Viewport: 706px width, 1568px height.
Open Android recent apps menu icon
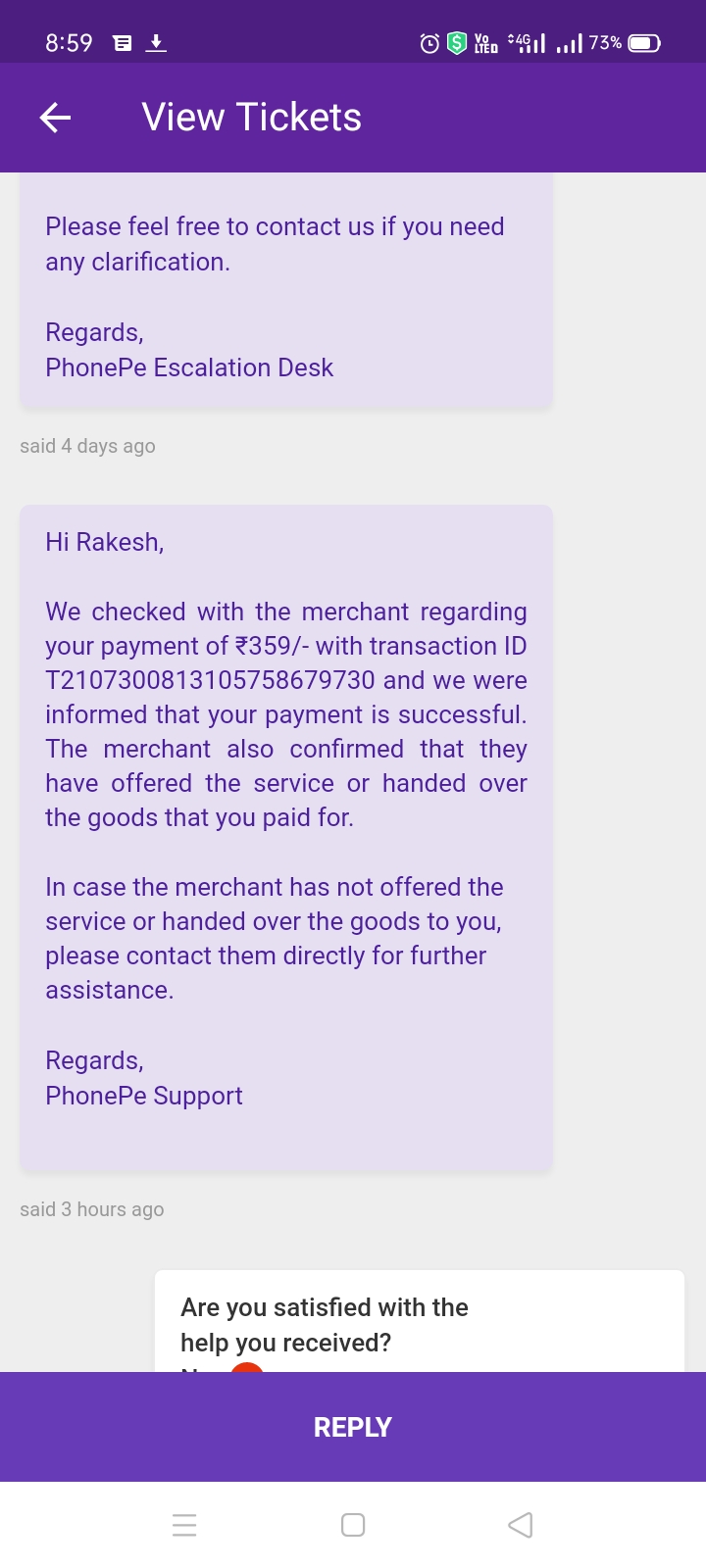184,1525
